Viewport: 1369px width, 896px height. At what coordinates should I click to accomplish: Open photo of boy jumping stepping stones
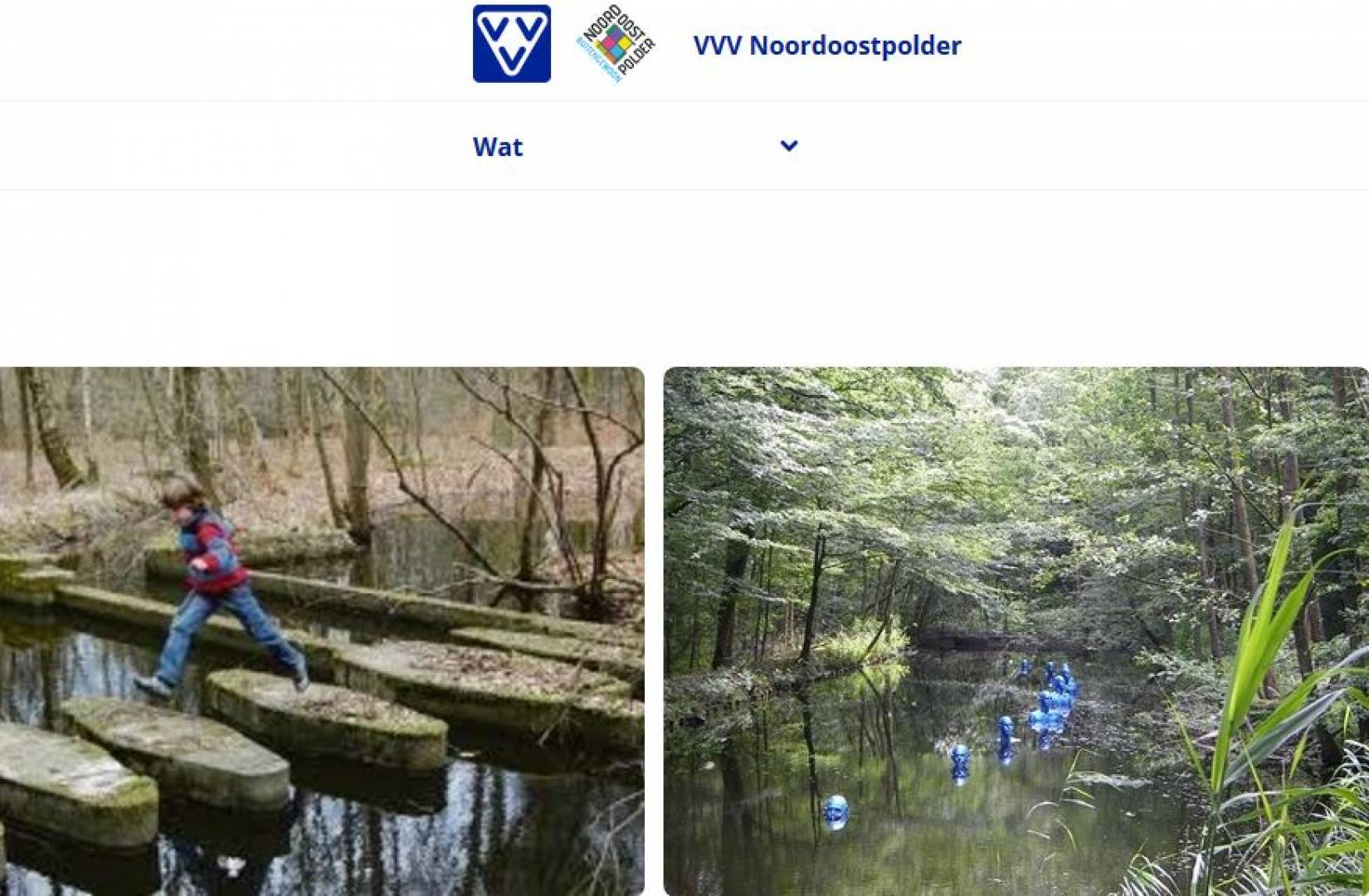(x=322, y=631)
